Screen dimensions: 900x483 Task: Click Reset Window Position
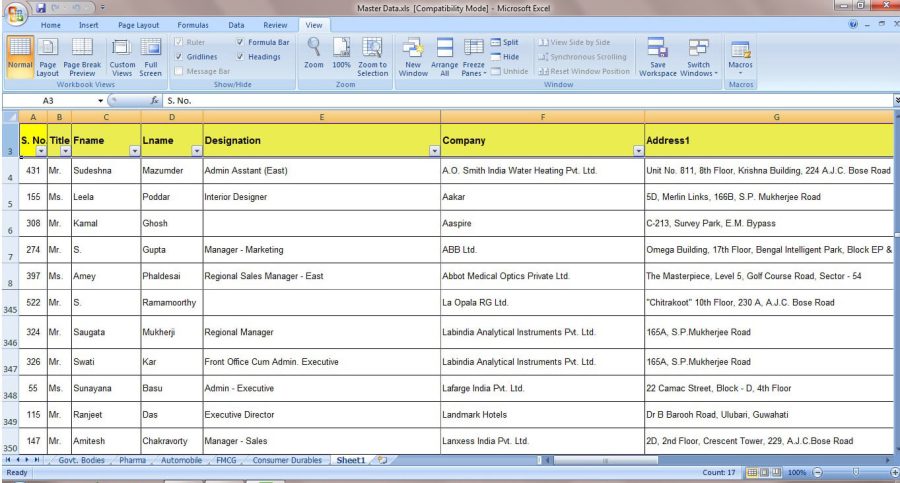(584, 71)
